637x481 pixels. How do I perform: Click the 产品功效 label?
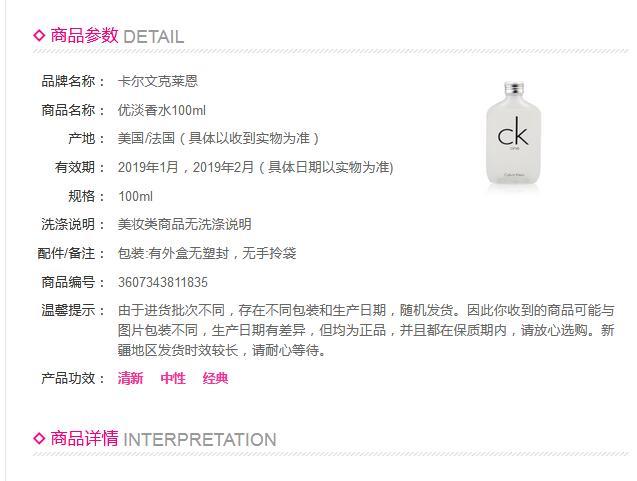coord(72,378)
